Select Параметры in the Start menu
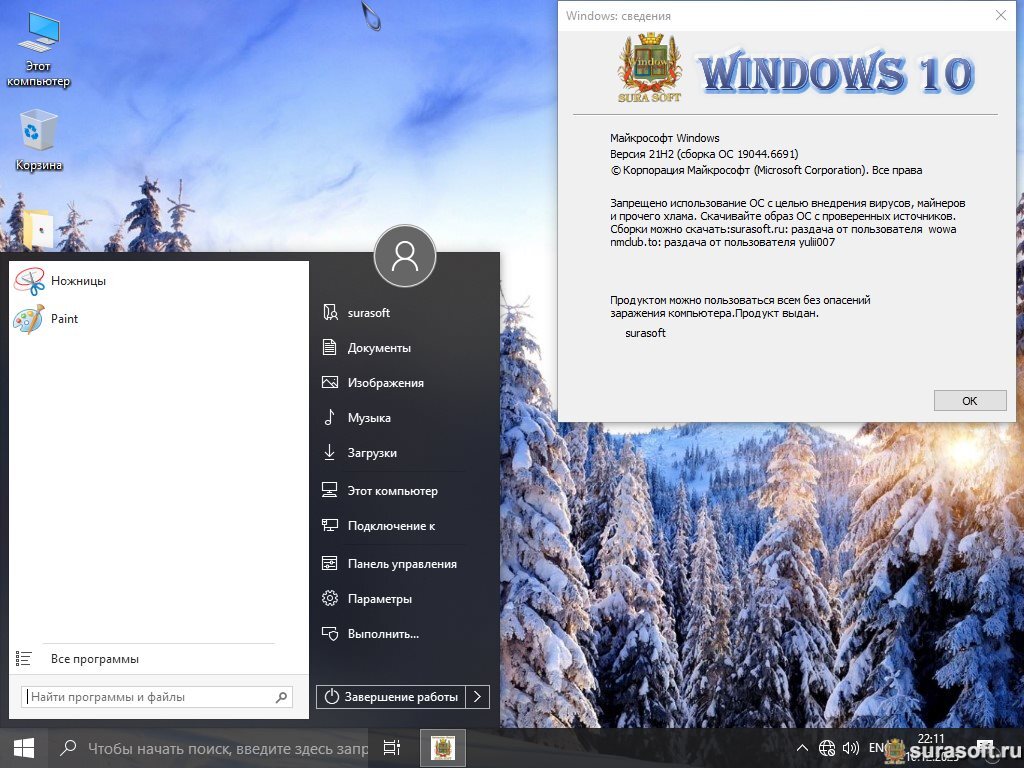Screen dimensions: 1024x768 [x=379, y=599]
